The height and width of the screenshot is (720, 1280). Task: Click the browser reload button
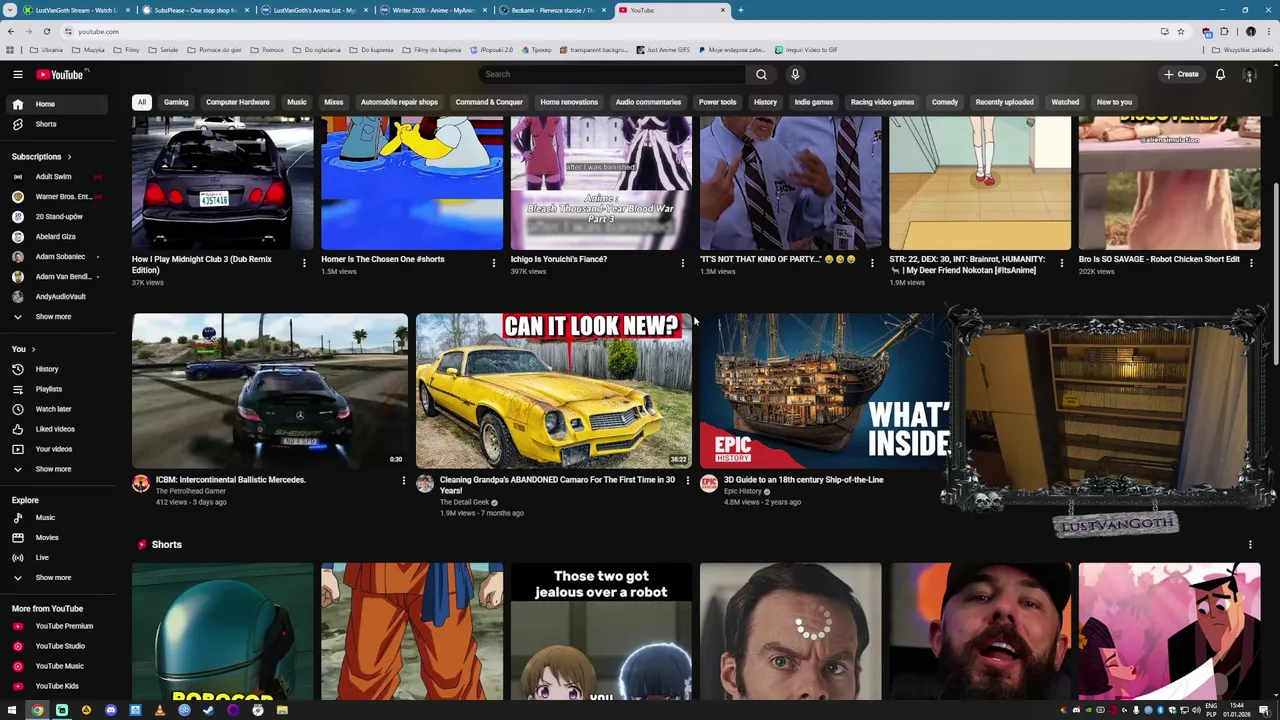tap(46, 31)
